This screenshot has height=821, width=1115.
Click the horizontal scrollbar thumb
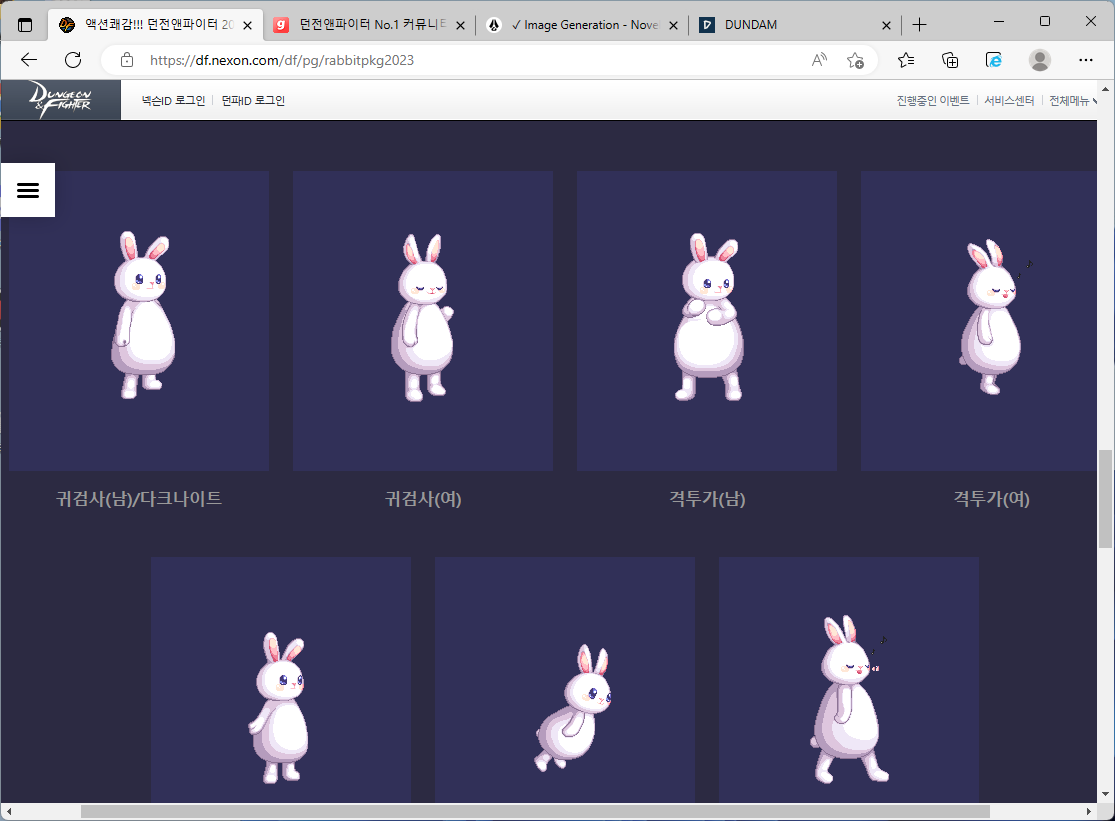[535, 811]
